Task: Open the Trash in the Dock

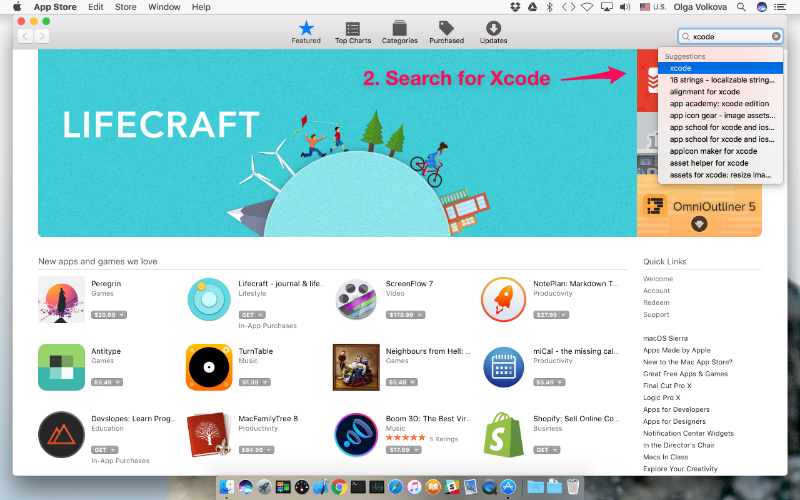Action: click(572, 487)
